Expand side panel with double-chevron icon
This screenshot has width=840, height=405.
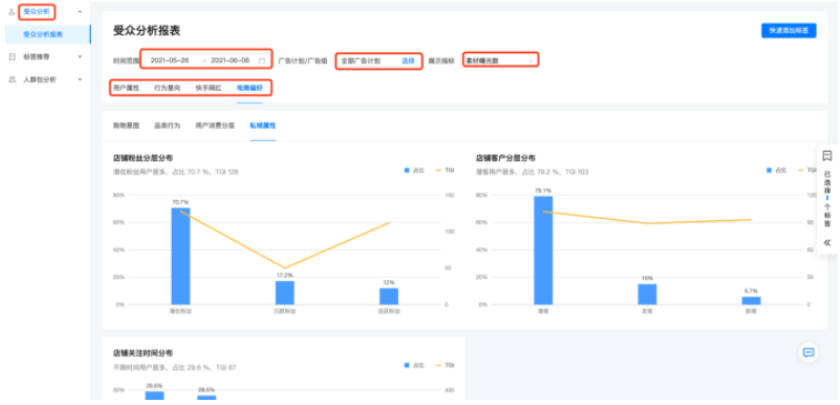tap(827, 242)
